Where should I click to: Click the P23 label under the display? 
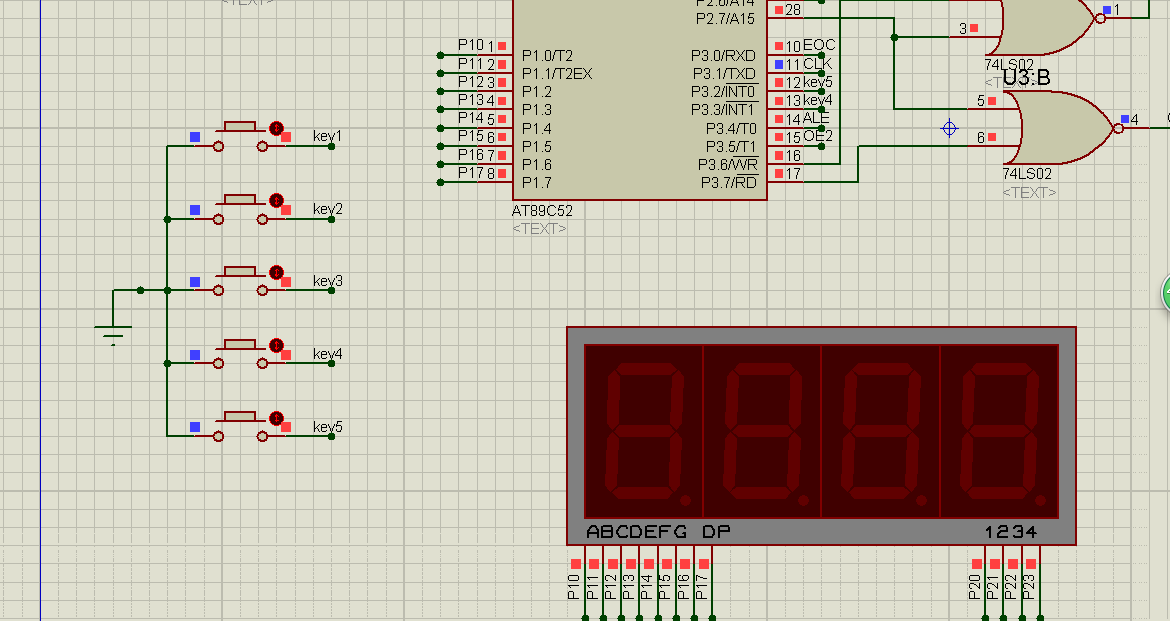click(x=1029, y=587)
